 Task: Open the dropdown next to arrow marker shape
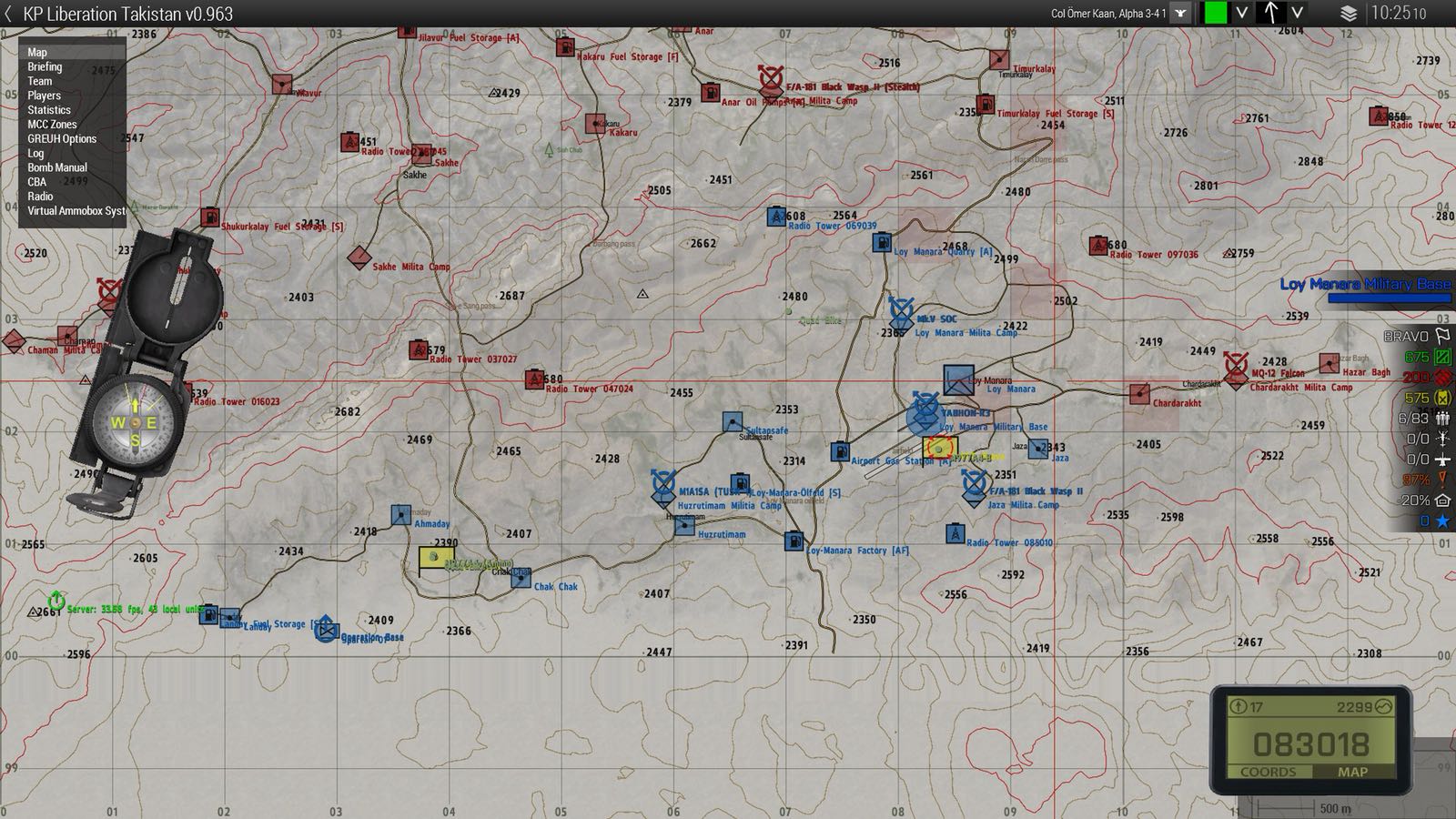pos(1297,13)
